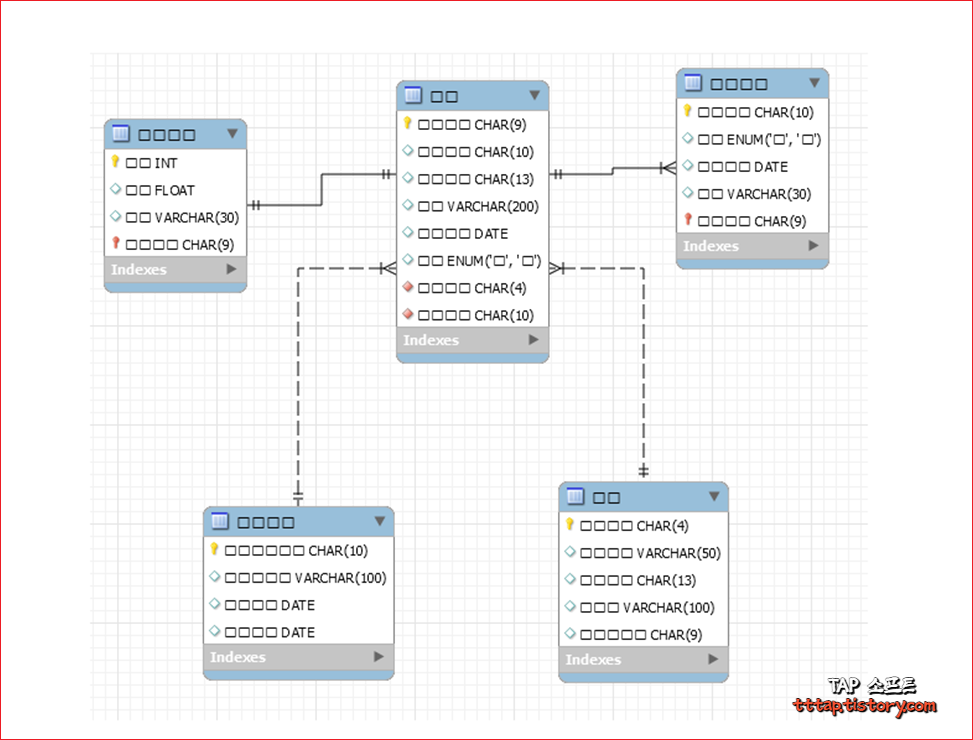
Task: Select the yellow key icon of the center table's CHAR(9) column
Action: tap(408, 123)
